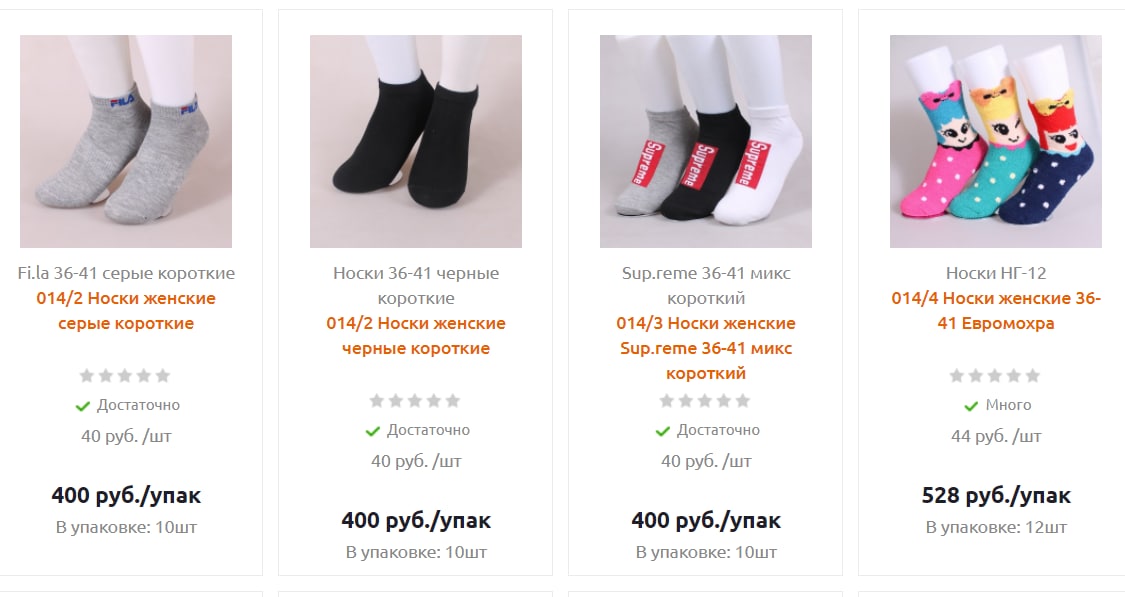Click the 528 руб./упак price
The width and height of the screenshot is (1125, 597).
point(995,495)
